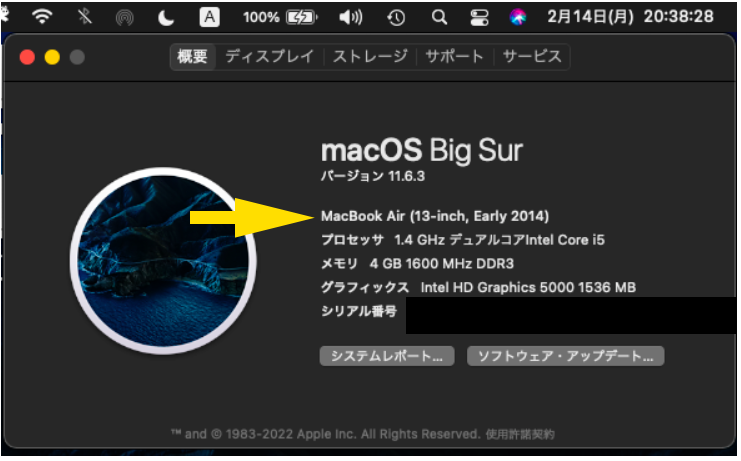Click the グラフィックス Intel HD Graphics line
This screenshot has height=461, width=741.
point(478,287)
